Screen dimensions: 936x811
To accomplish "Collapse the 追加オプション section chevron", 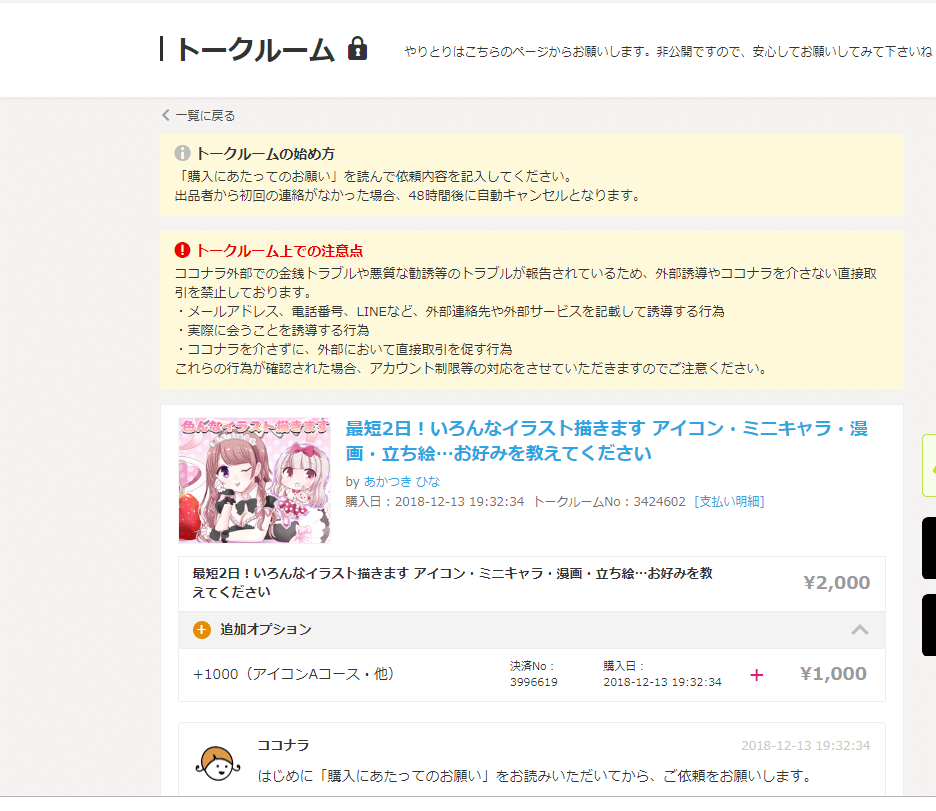I will click(x=860, y=630).
